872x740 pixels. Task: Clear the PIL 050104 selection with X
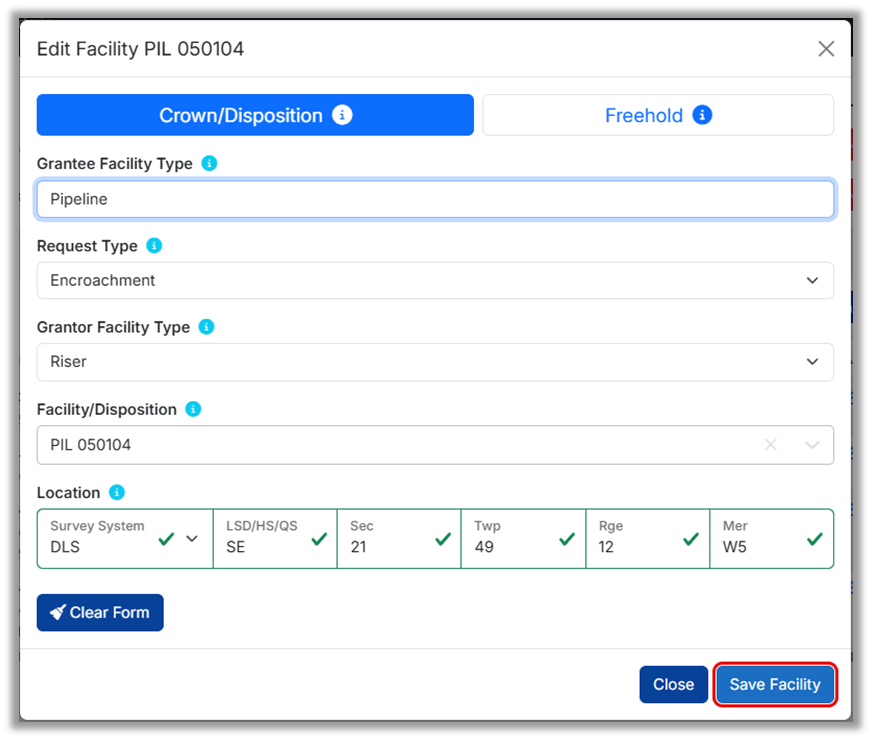(x=770, y=445)
